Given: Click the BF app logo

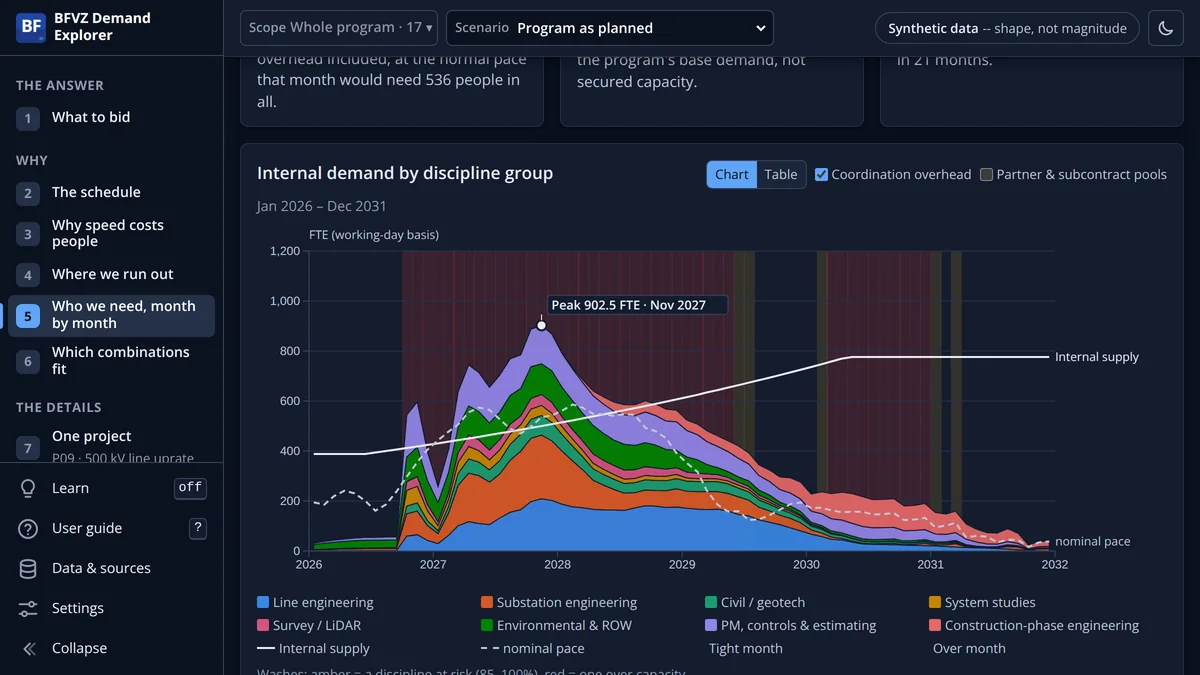Looking at the screenshot, I should click(32, 27).
